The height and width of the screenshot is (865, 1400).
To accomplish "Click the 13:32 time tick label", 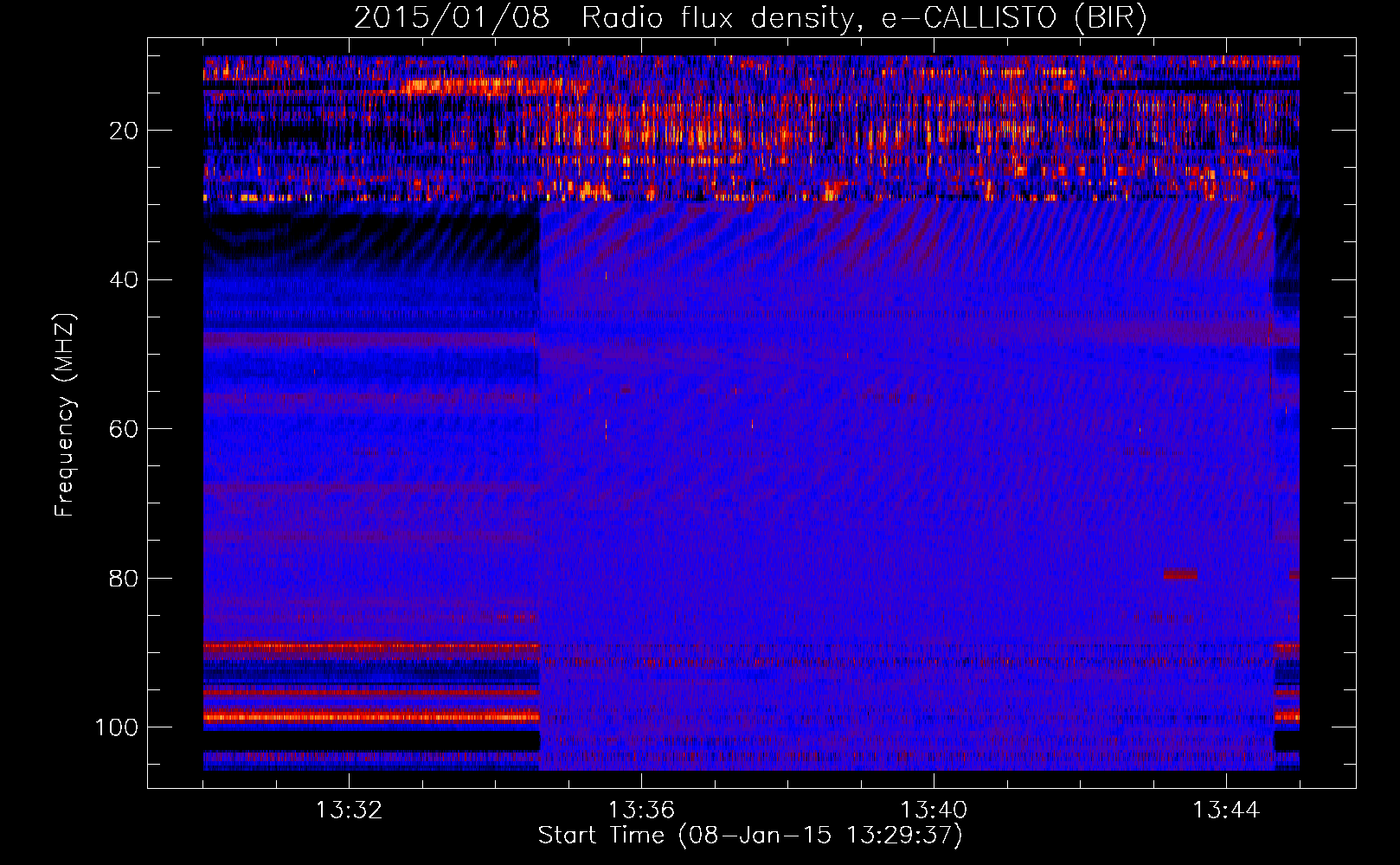I will point(349,811).
